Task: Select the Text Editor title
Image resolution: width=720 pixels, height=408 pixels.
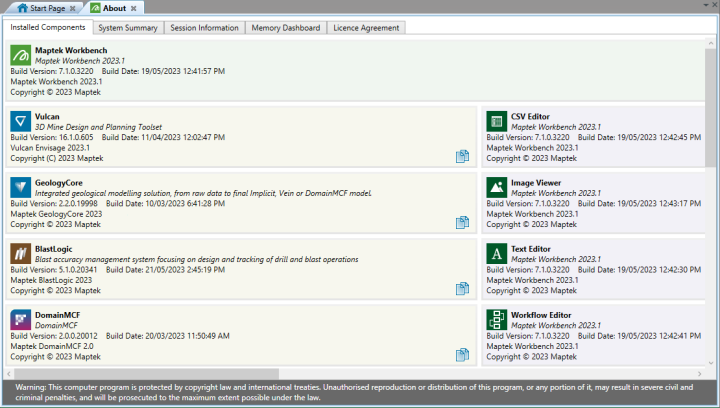Action: pos(531,249)
